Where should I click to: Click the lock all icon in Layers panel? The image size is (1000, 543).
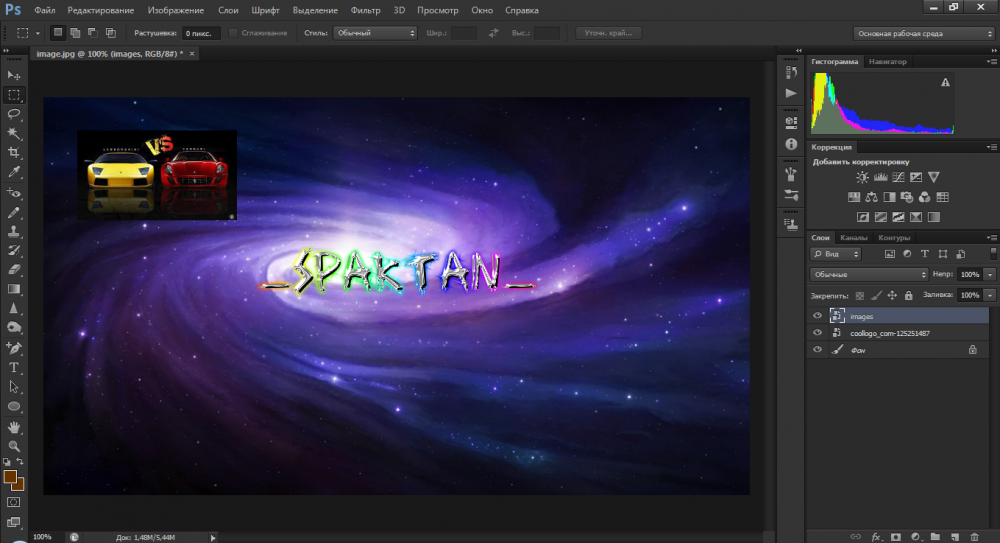[x=908, y=296]
